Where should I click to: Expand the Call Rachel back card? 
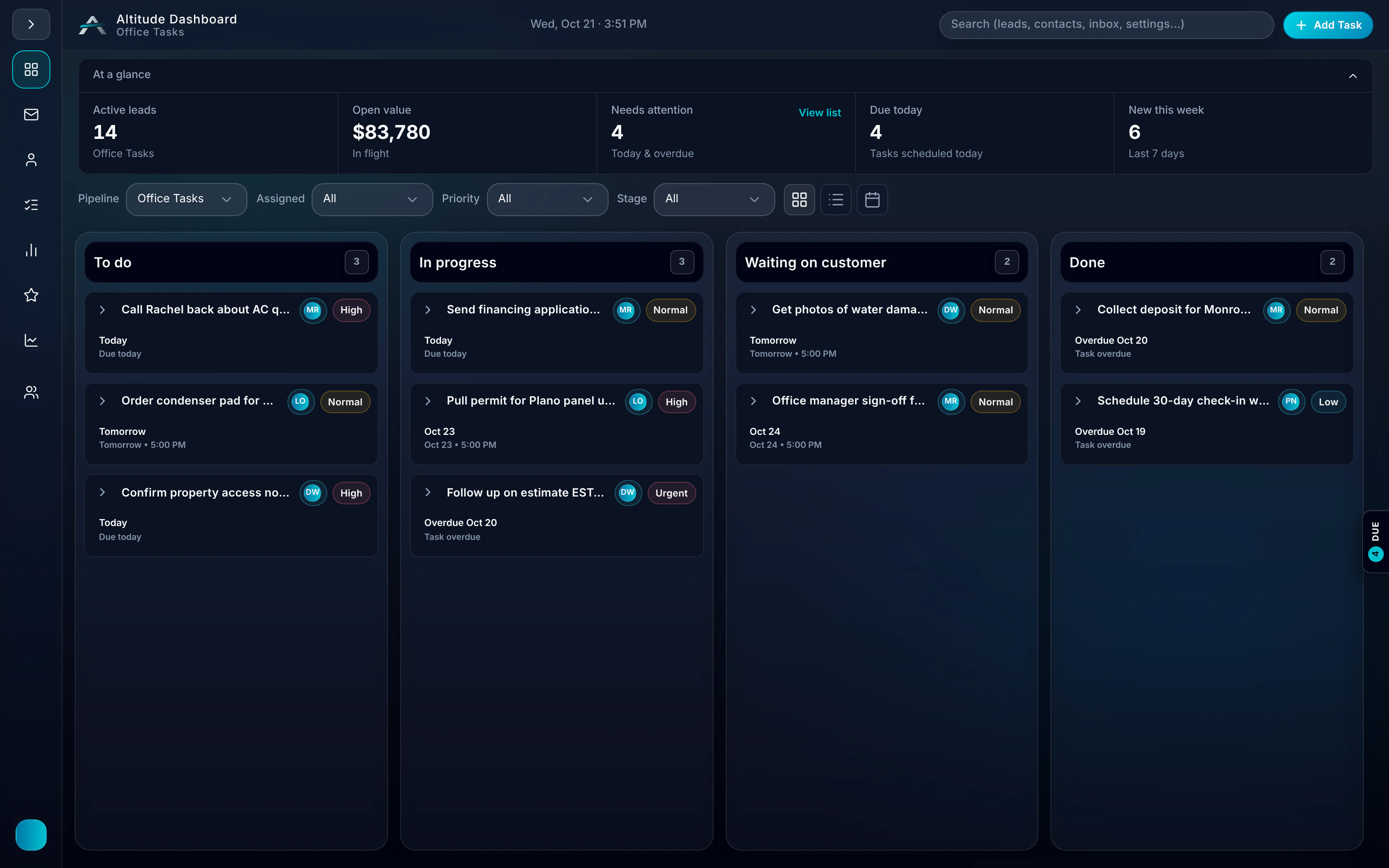point(102,310)
